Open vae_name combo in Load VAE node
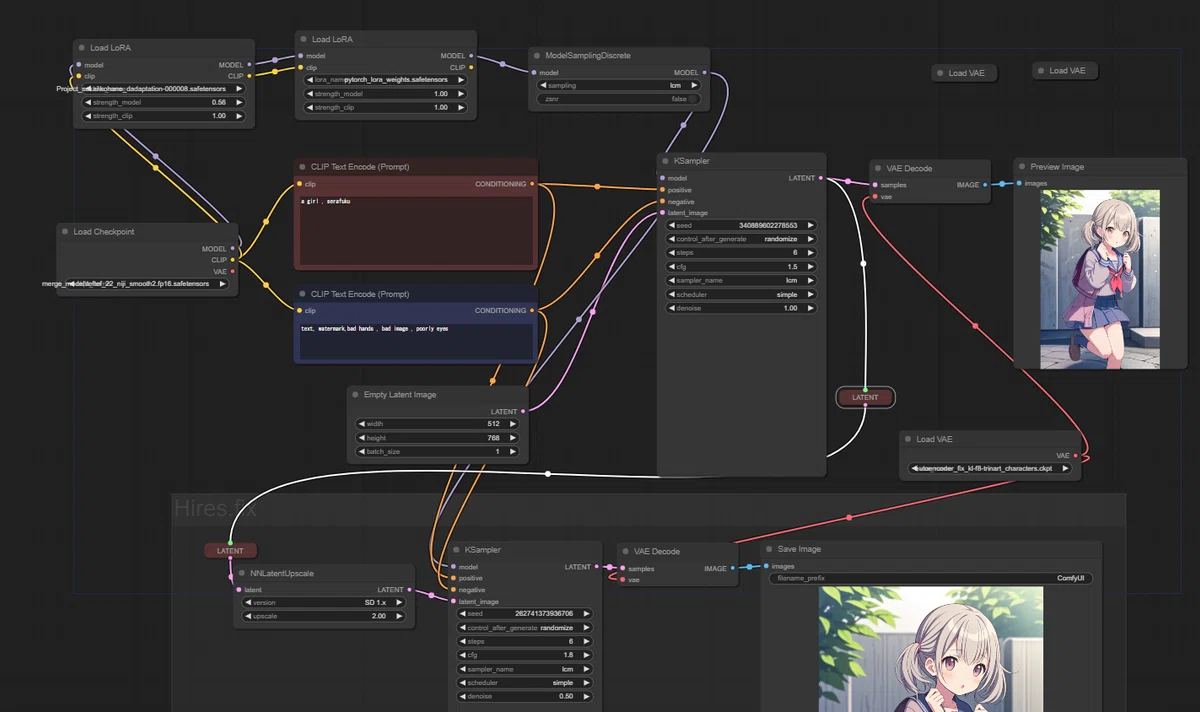 (x=989, y=468)
